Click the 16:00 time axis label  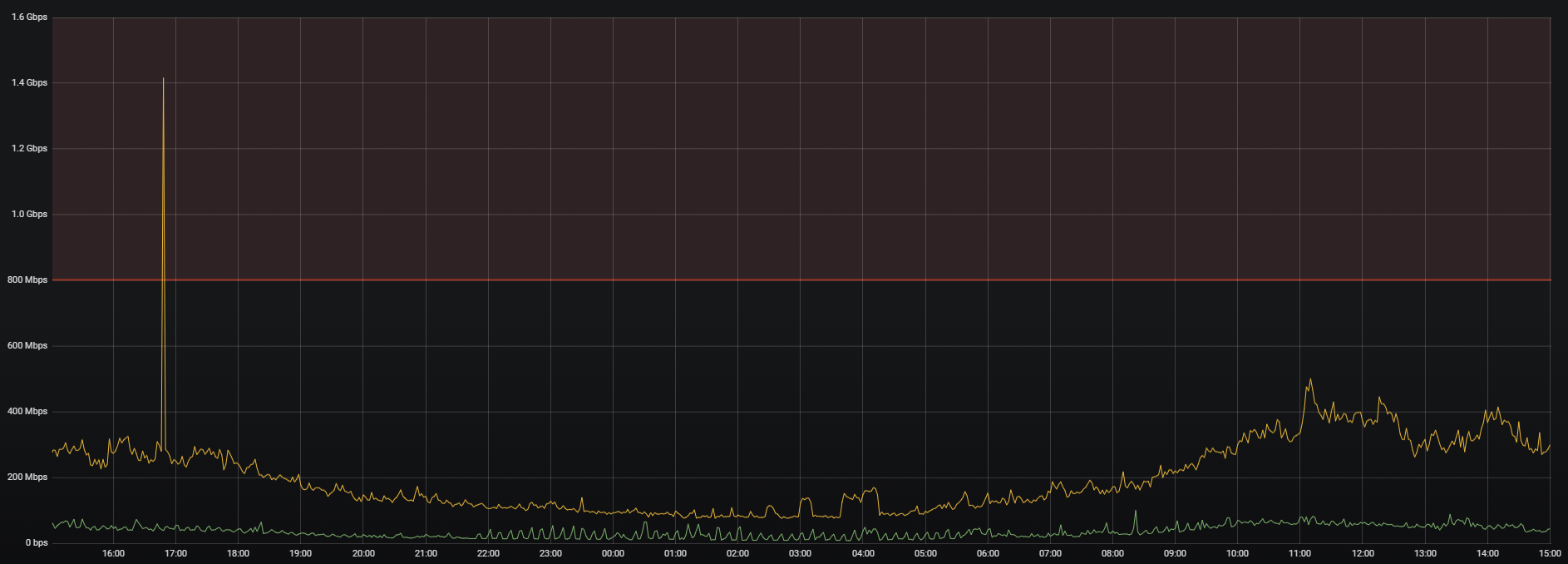113,554
